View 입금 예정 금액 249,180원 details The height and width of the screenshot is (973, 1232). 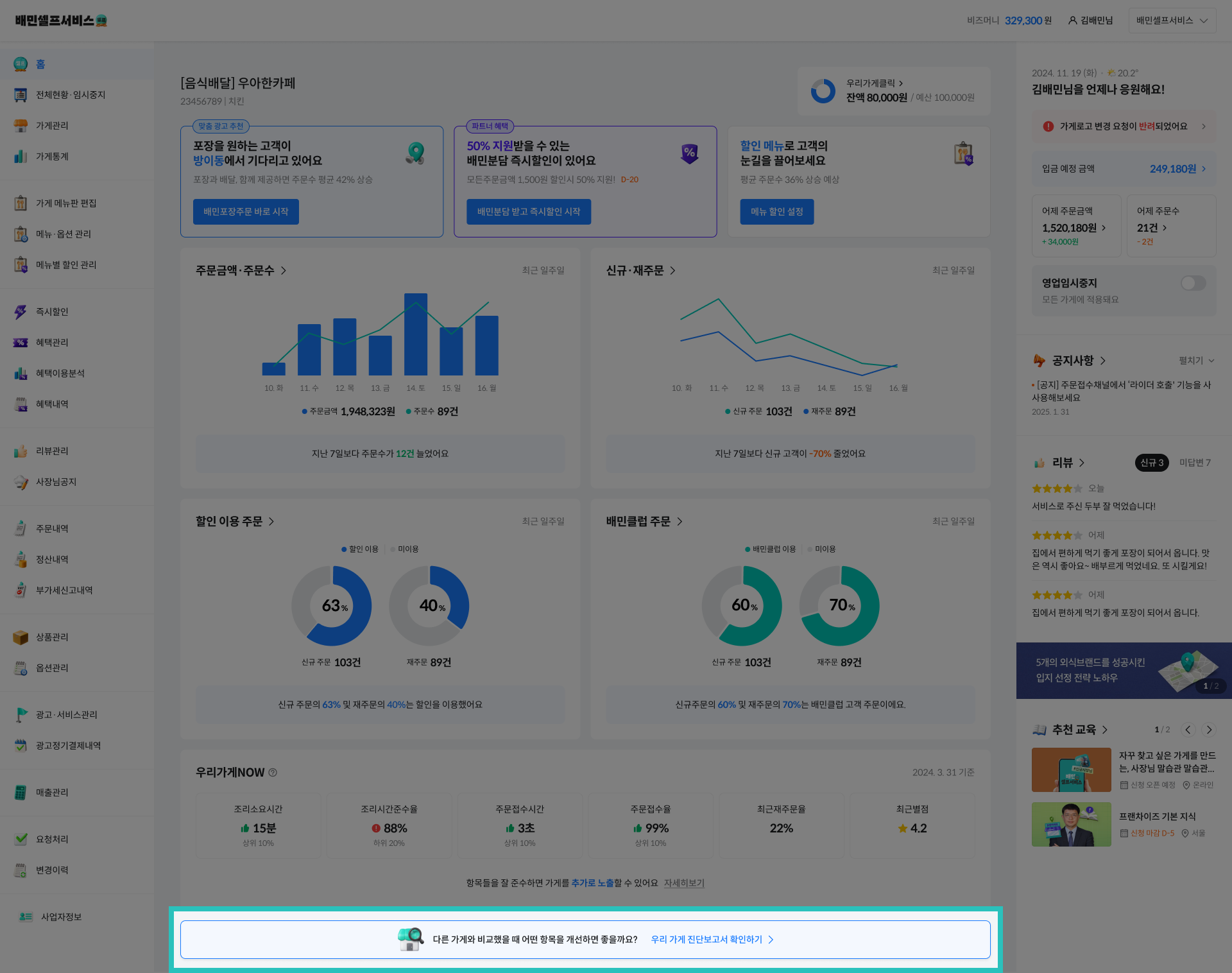[1124, 169]
